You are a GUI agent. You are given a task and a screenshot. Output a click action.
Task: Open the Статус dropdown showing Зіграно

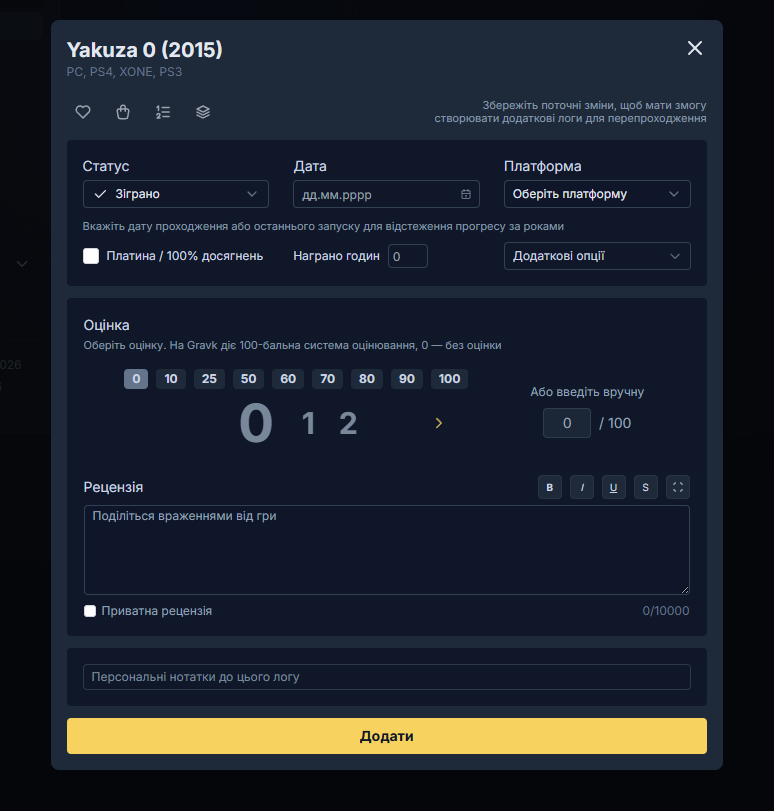tap(176, 194)
